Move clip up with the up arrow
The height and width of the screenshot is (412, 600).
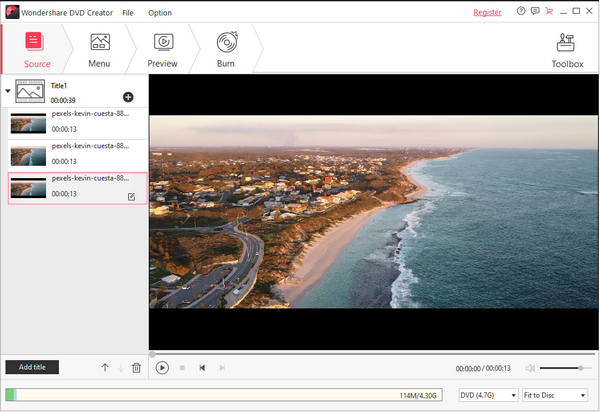pos(105,368)
